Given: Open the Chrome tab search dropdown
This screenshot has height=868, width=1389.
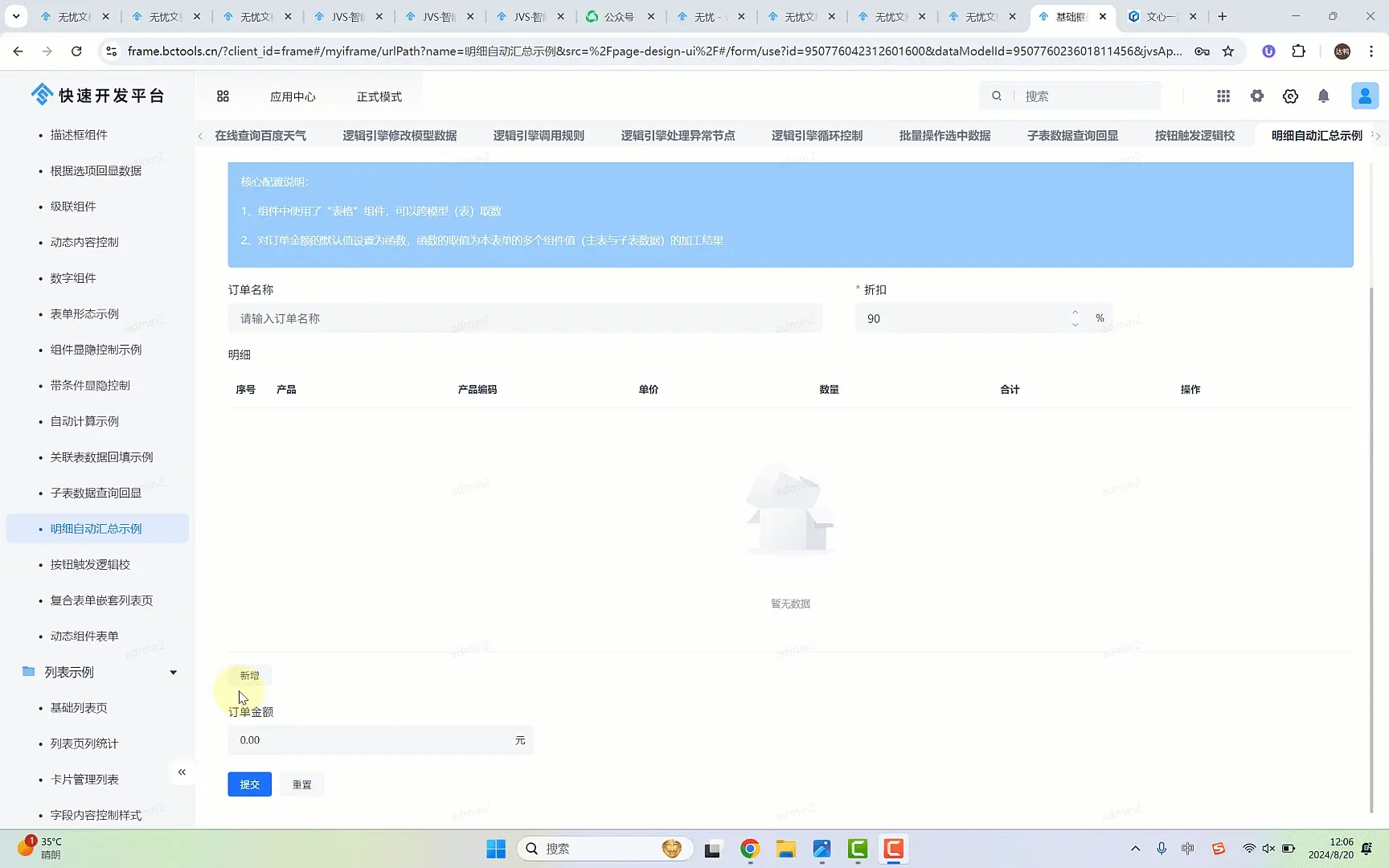Looking at the screenshot, I should (16, 16).
